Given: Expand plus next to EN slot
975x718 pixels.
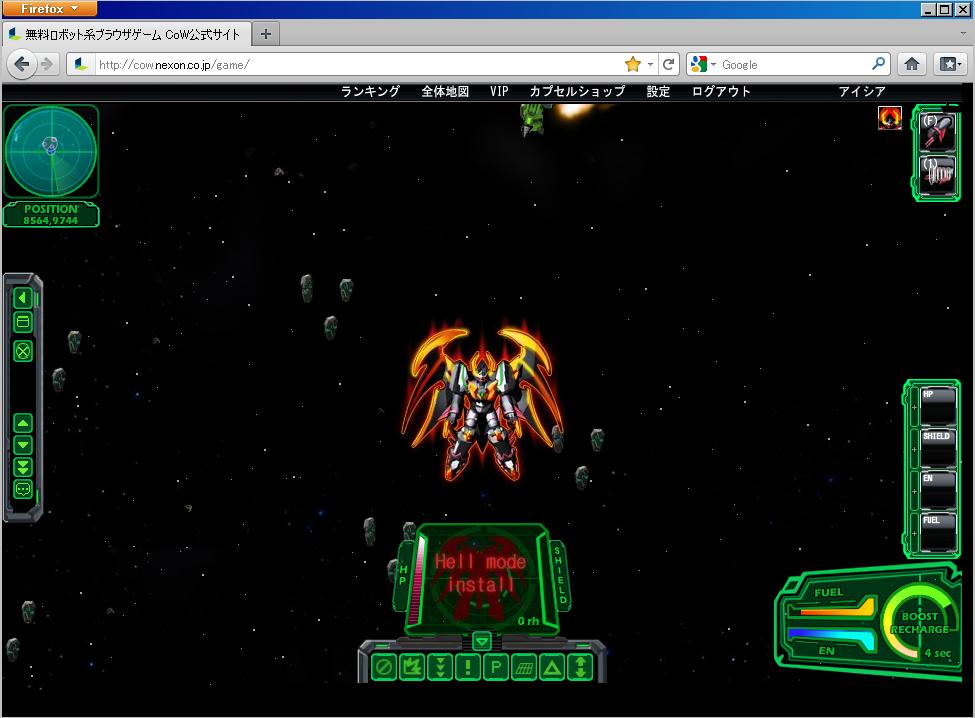Looking at the screenshot, I should 914,491.
